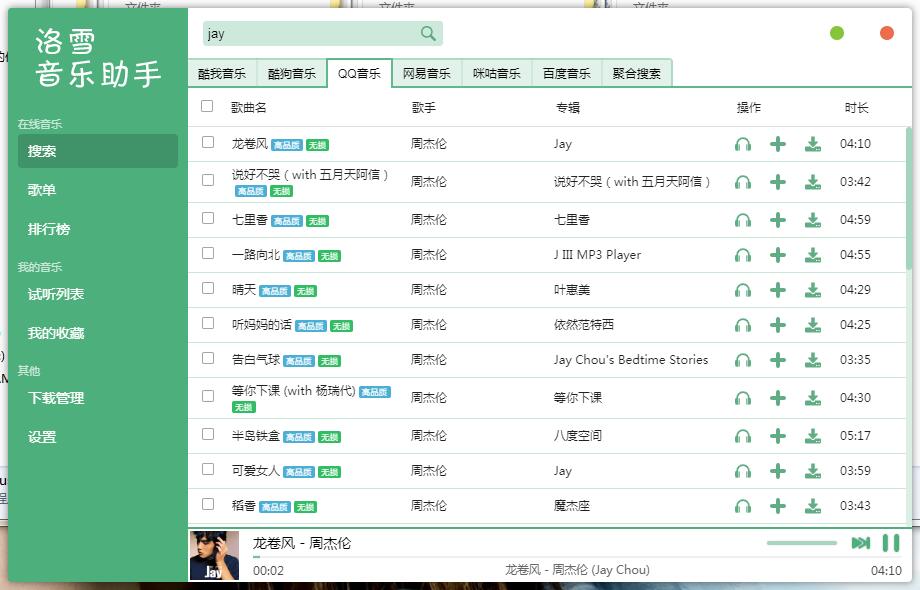Download 告白气球 song

pyautogui.click(x=813, y=360)
